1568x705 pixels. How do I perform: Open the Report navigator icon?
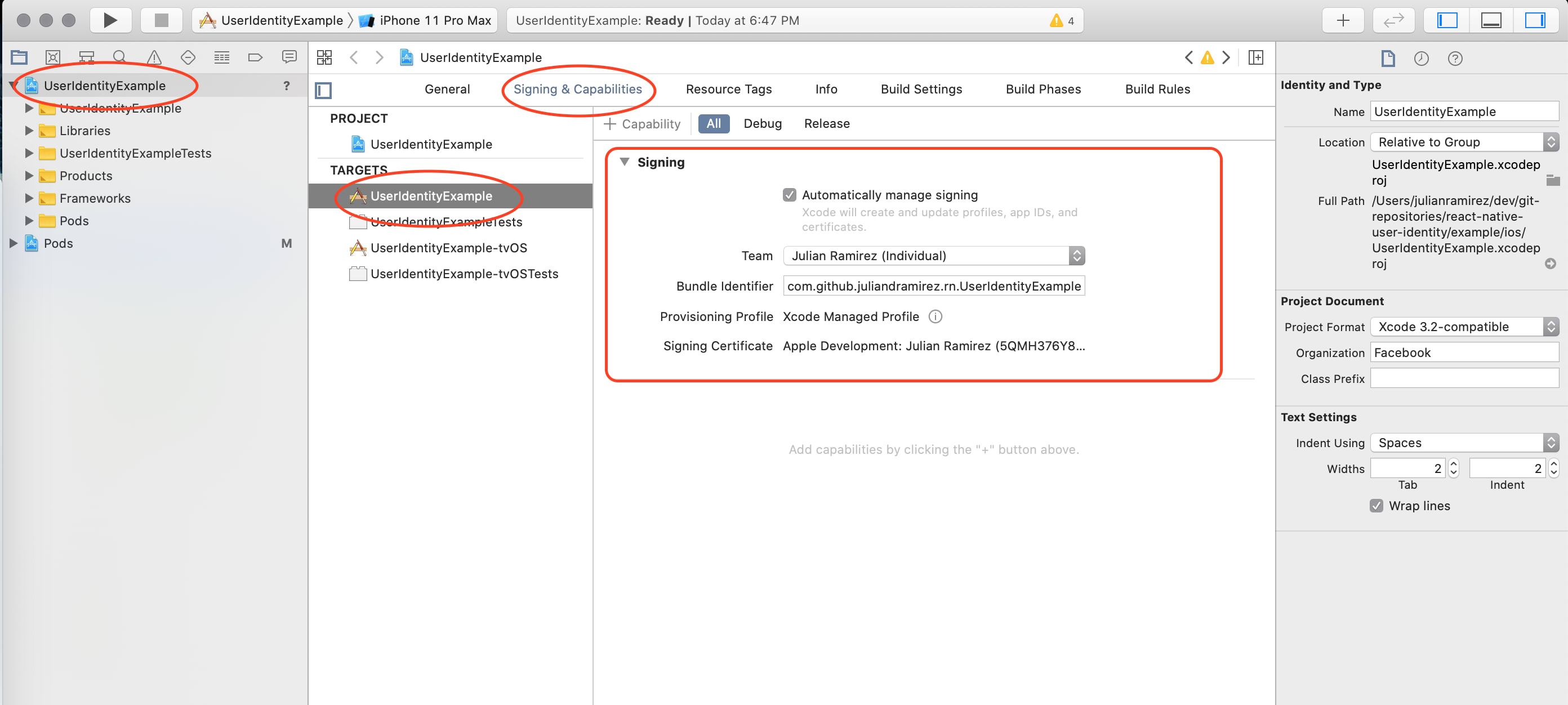pyautogui.click(x=289, y=57)
